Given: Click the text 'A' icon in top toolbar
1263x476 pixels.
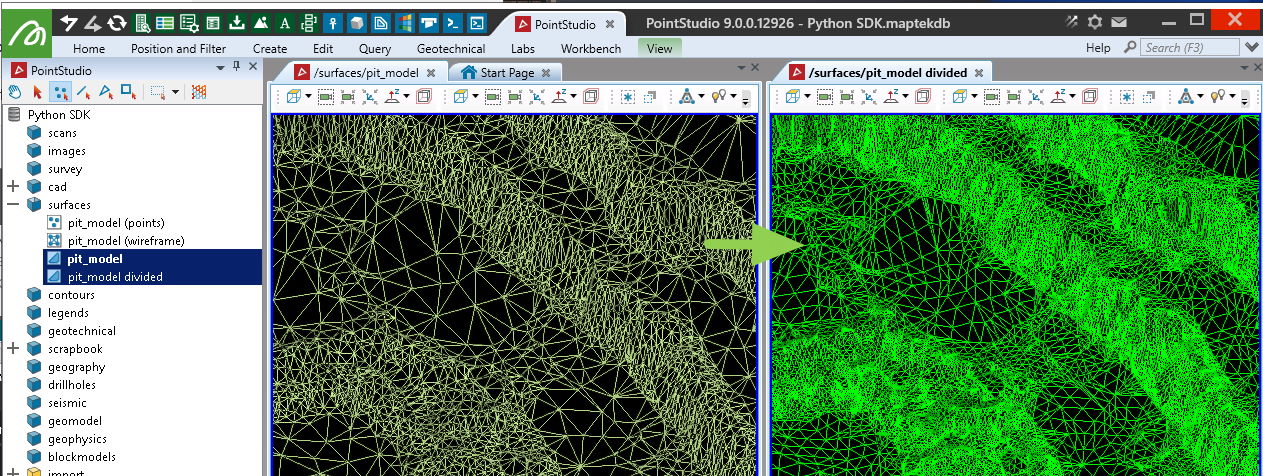Looking at the screenshot, I should click(x=285, y=22).
